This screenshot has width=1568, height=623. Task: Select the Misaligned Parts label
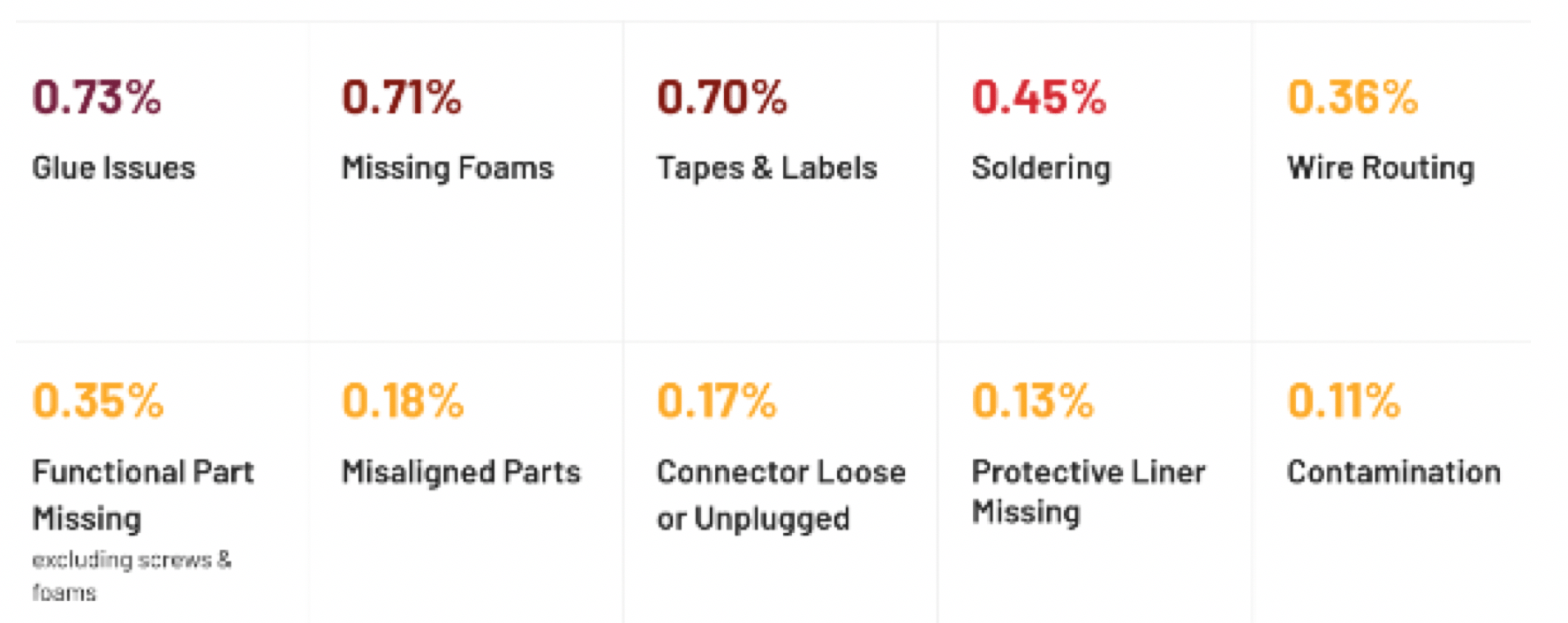(x=462, y=472)
